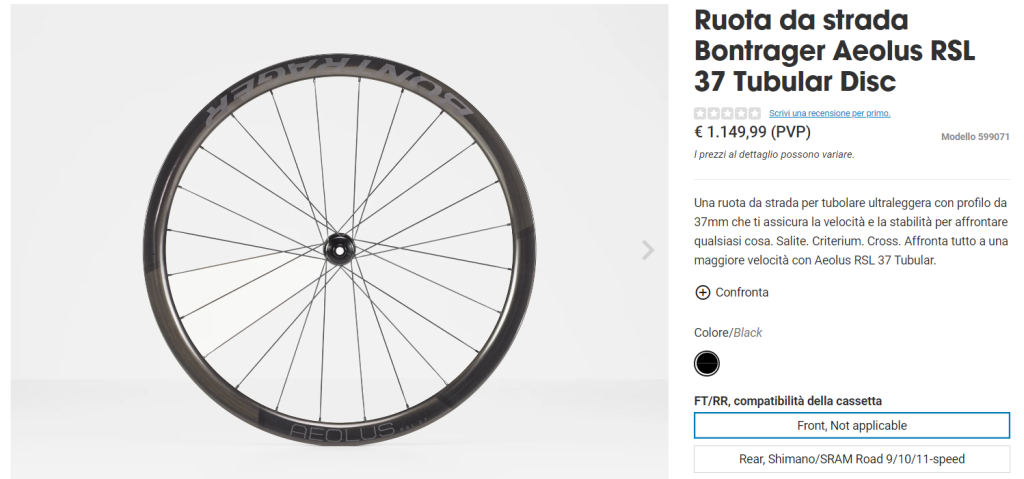The width and height of the screenshot is (1024, 479).
Task: Click the price € 1.149,99 (PVP)
Action: [752, 132]
